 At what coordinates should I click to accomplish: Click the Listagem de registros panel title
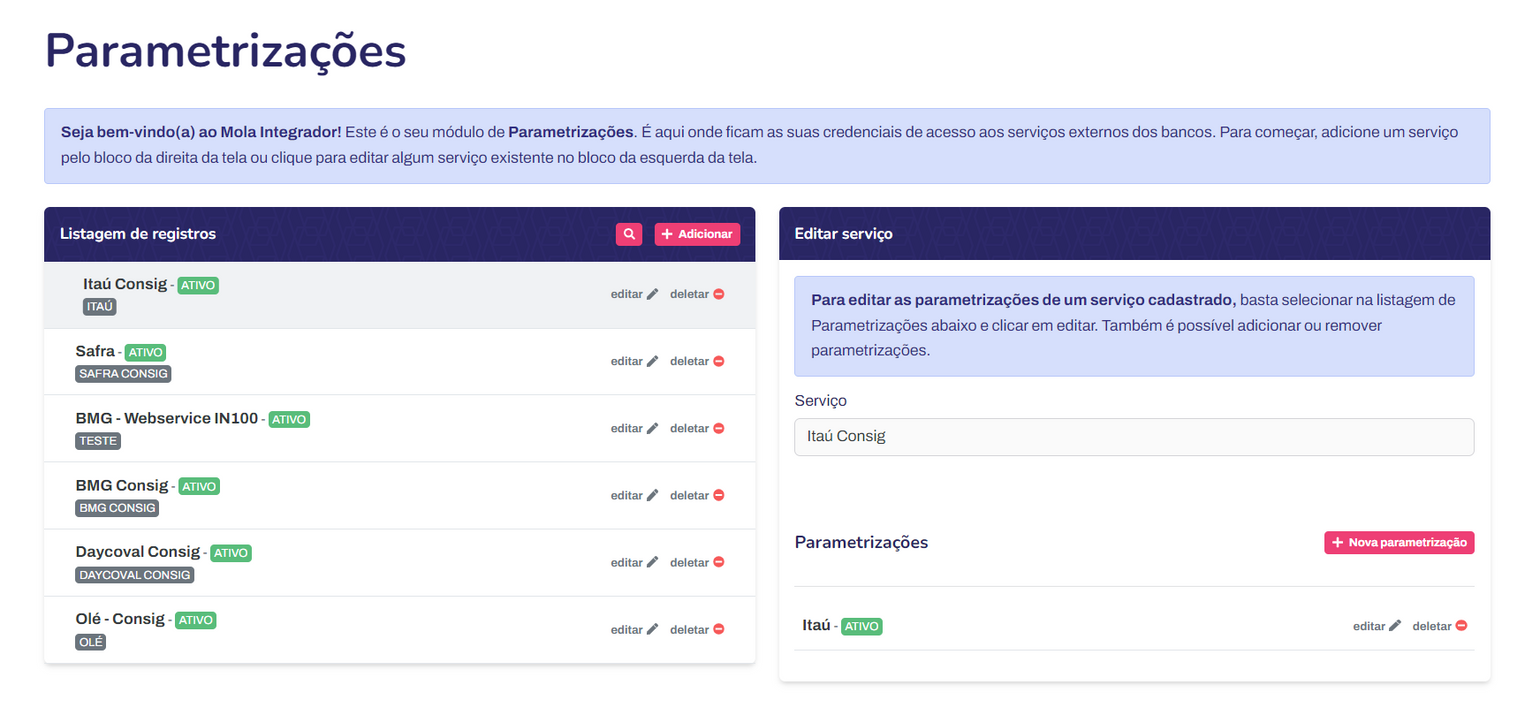tap(138, 234)
